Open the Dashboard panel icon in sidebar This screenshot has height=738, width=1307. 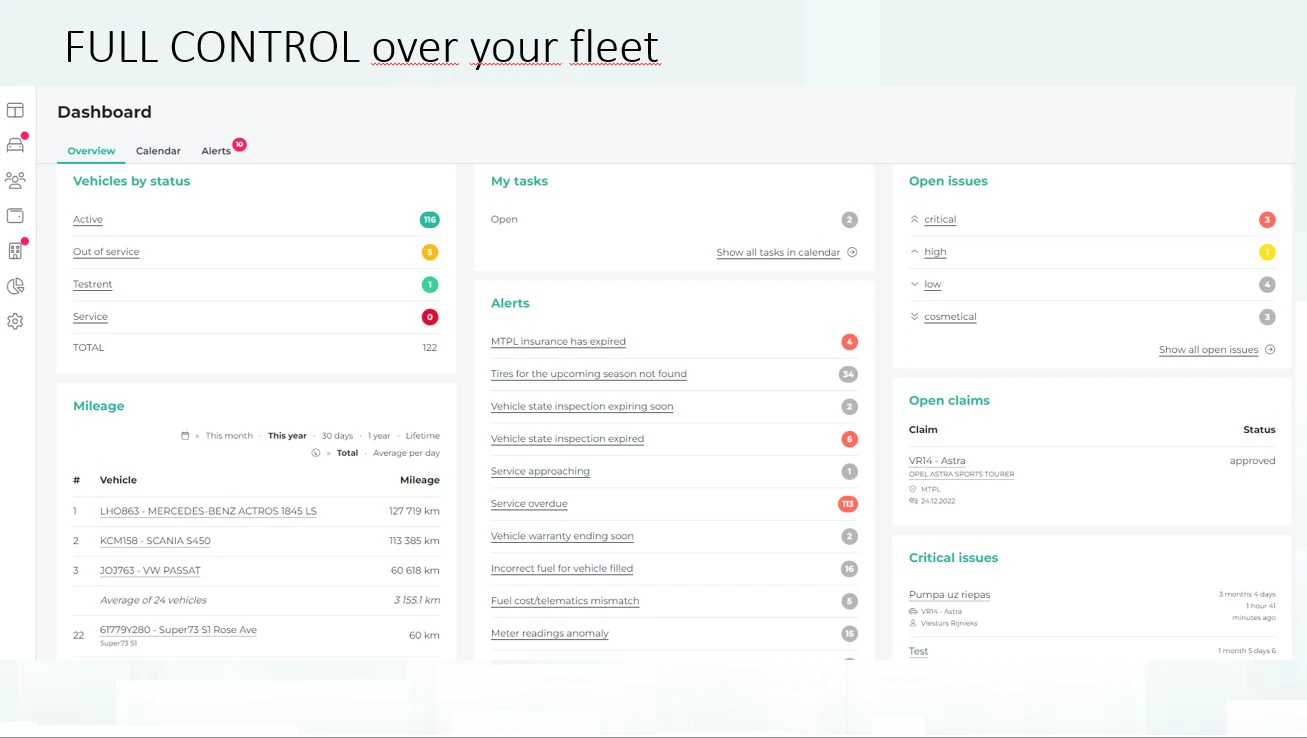click(15, 109)
